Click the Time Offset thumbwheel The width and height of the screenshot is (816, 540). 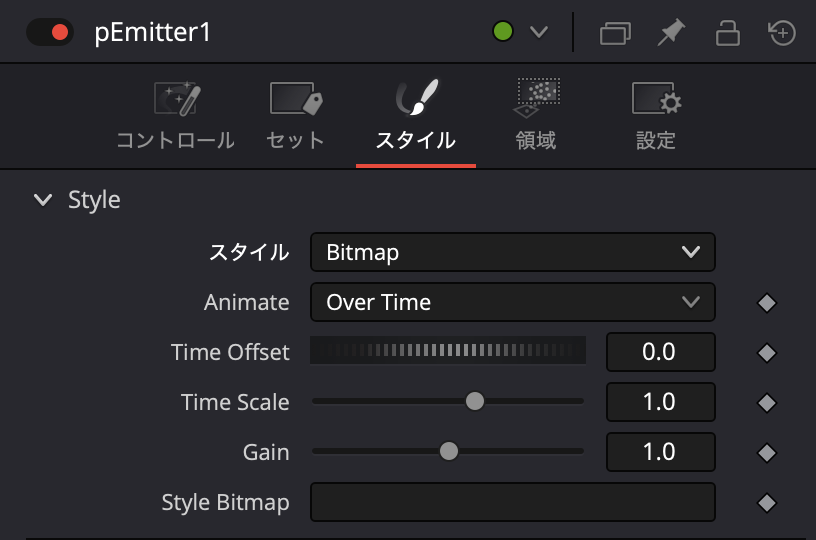(x=448, y=350)
